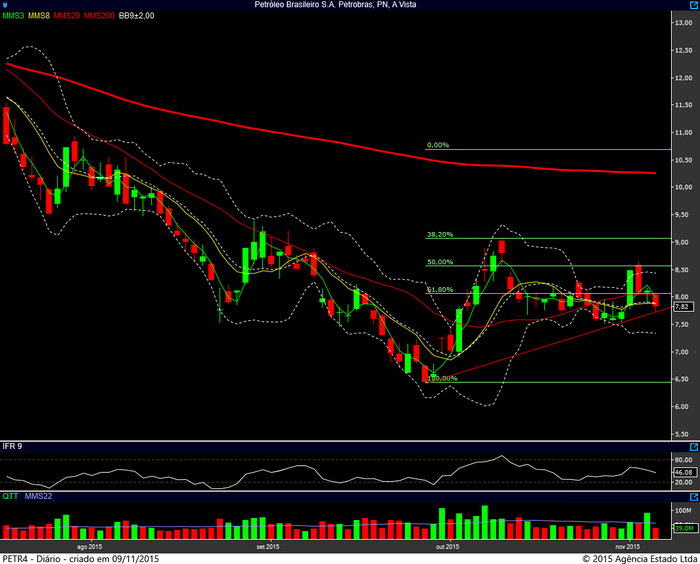
Task: Pop out the QTT volume panel
Action: coord(694,496)
